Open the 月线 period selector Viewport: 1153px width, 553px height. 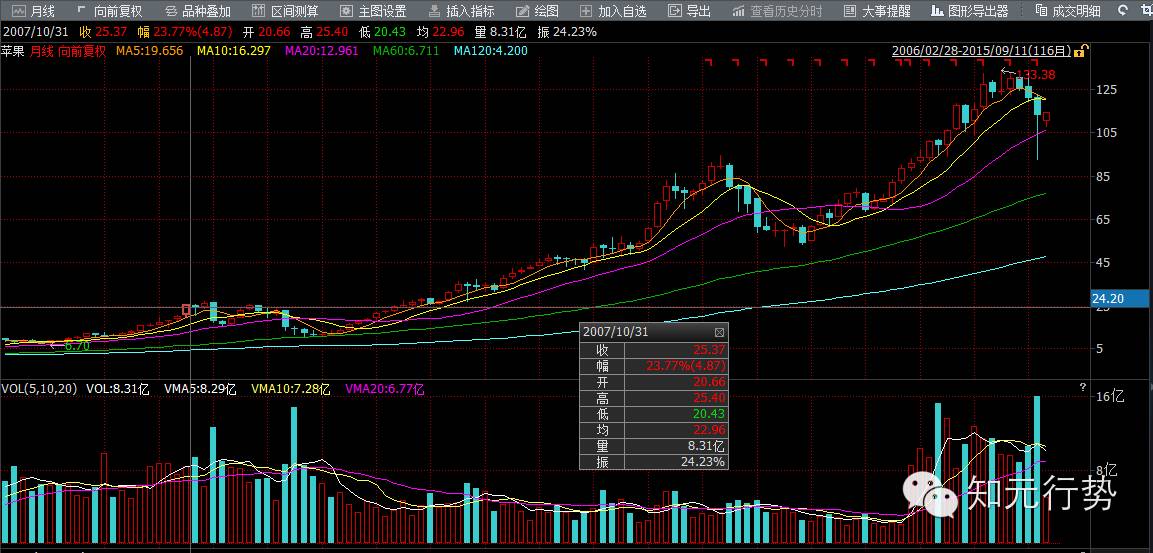point(35,11)
